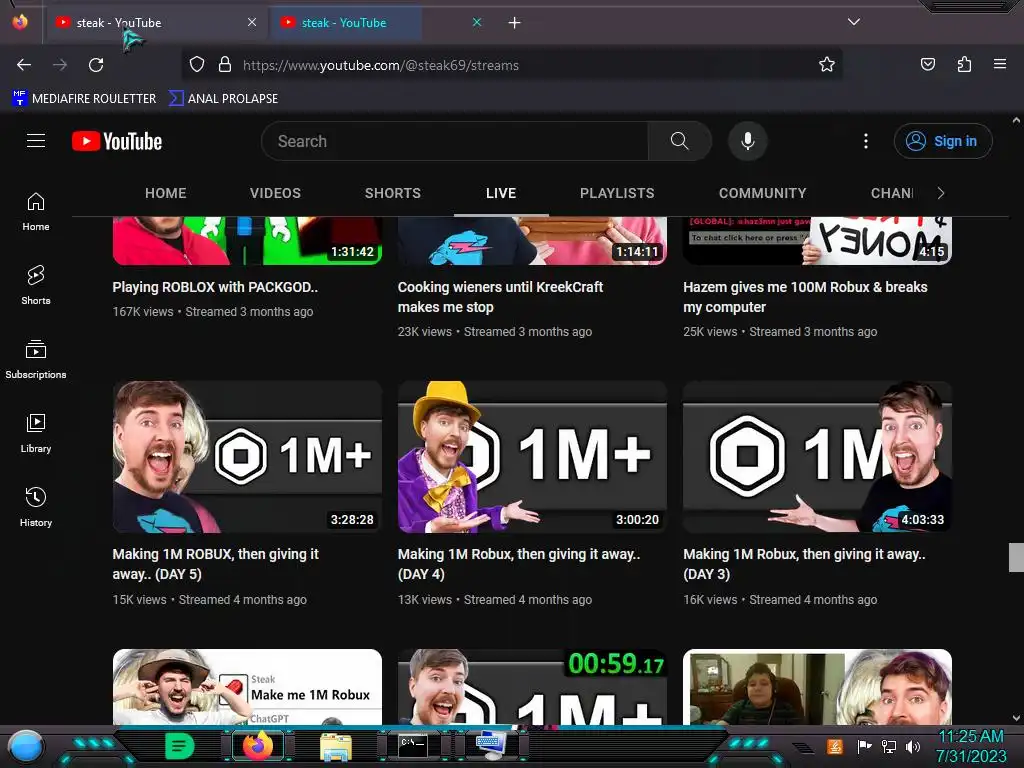Open the volume speaker tray icon
1024x768 pixels.
(x=913, y=746)
